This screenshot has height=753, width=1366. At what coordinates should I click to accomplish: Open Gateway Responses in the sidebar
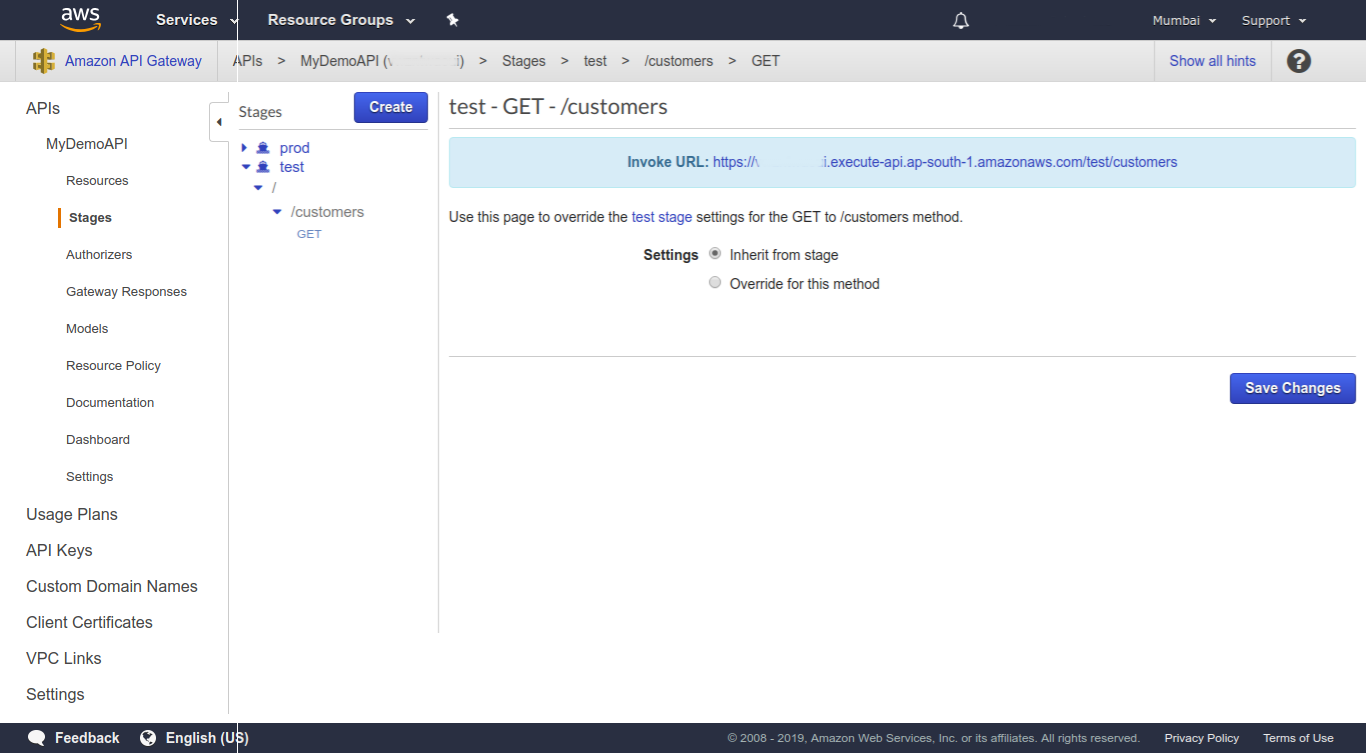tap(126, 292)
